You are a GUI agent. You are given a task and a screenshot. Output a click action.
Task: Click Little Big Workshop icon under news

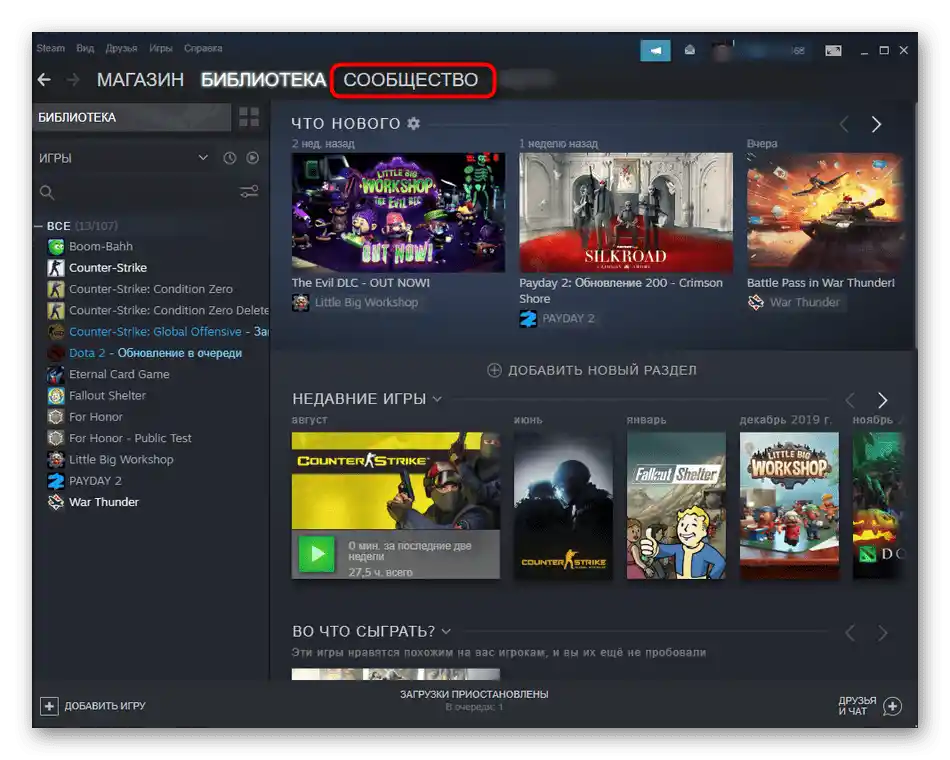click(x=301, y=302)
